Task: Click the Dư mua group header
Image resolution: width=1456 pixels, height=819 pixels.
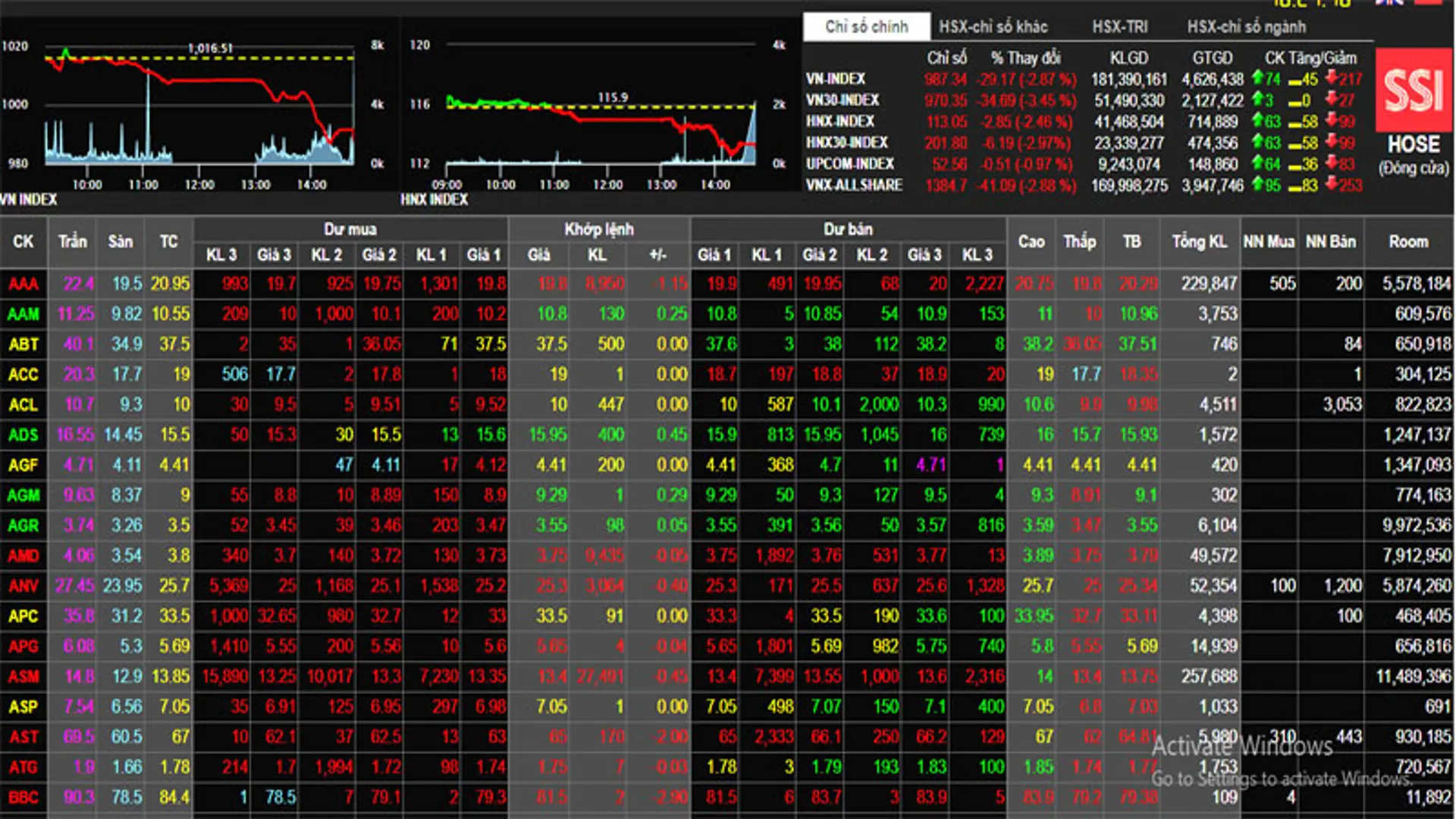Action: click(x=350, y=229)
